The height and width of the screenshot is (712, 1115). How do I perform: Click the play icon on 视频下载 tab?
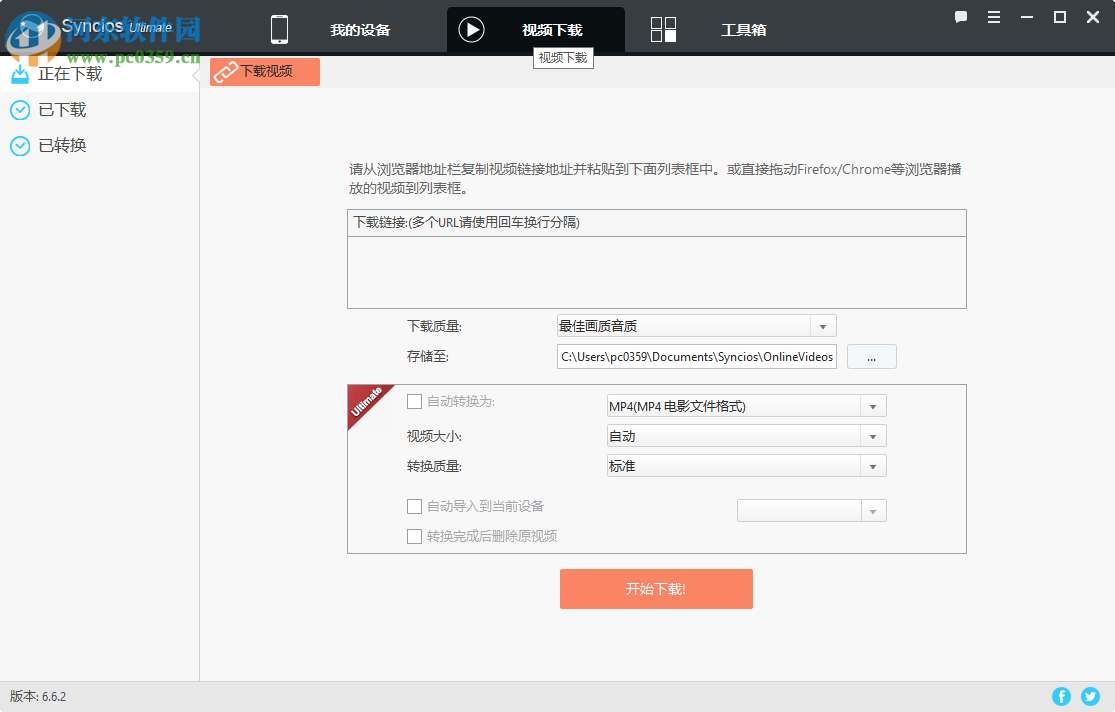[471, 28]
